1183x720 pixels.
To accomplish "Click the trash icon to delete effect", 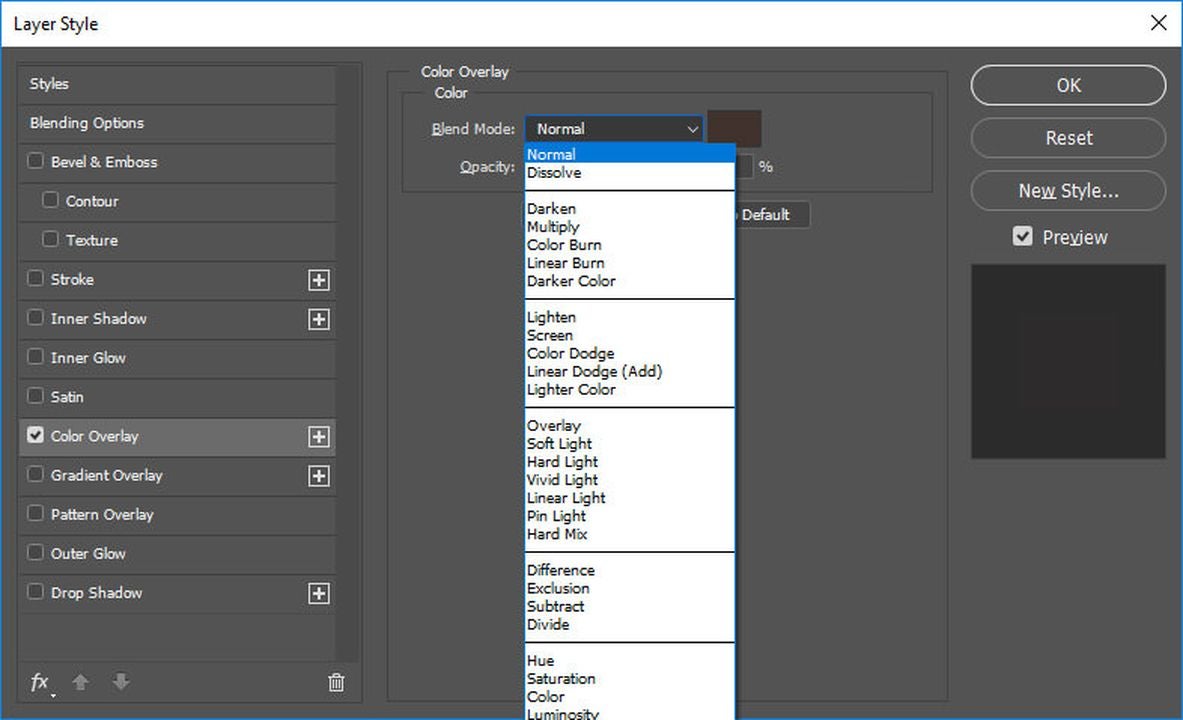I will [x=336, y=682].
